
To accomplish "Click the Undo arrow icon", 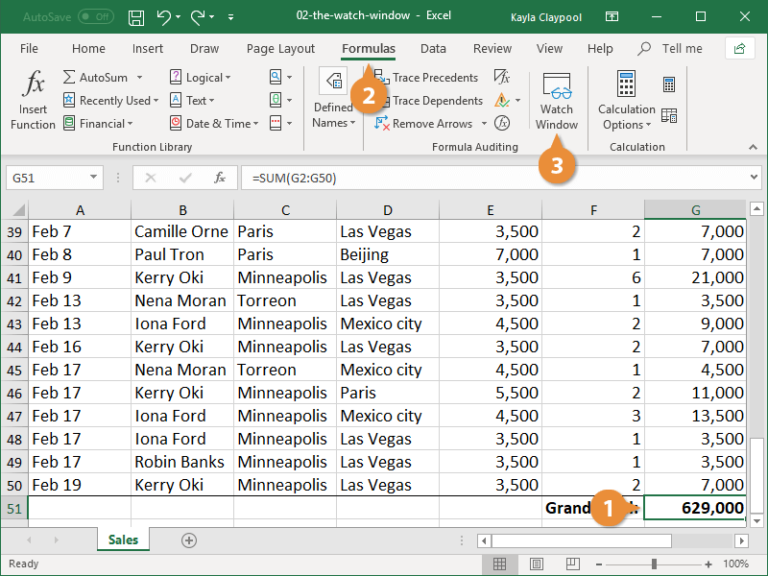I will pos(164,17).
